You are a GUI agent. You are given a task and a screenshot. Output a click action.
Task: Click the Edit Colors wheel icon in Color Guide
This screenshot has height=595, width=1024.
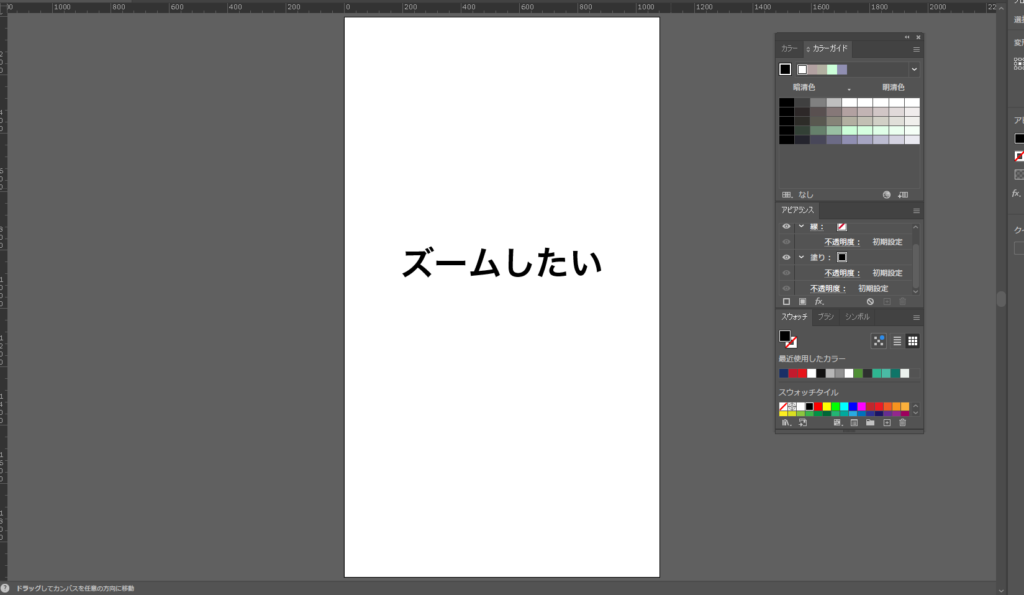tap(886, 195)
